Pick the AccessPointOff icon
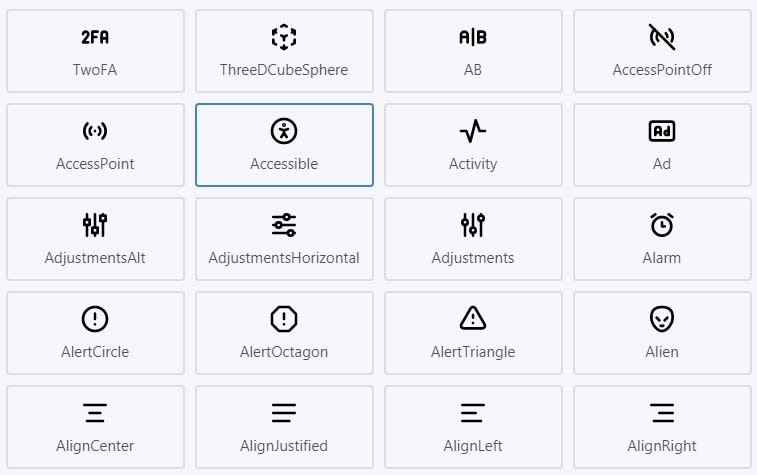Screen dimensions: 757x475 (662, 38)
